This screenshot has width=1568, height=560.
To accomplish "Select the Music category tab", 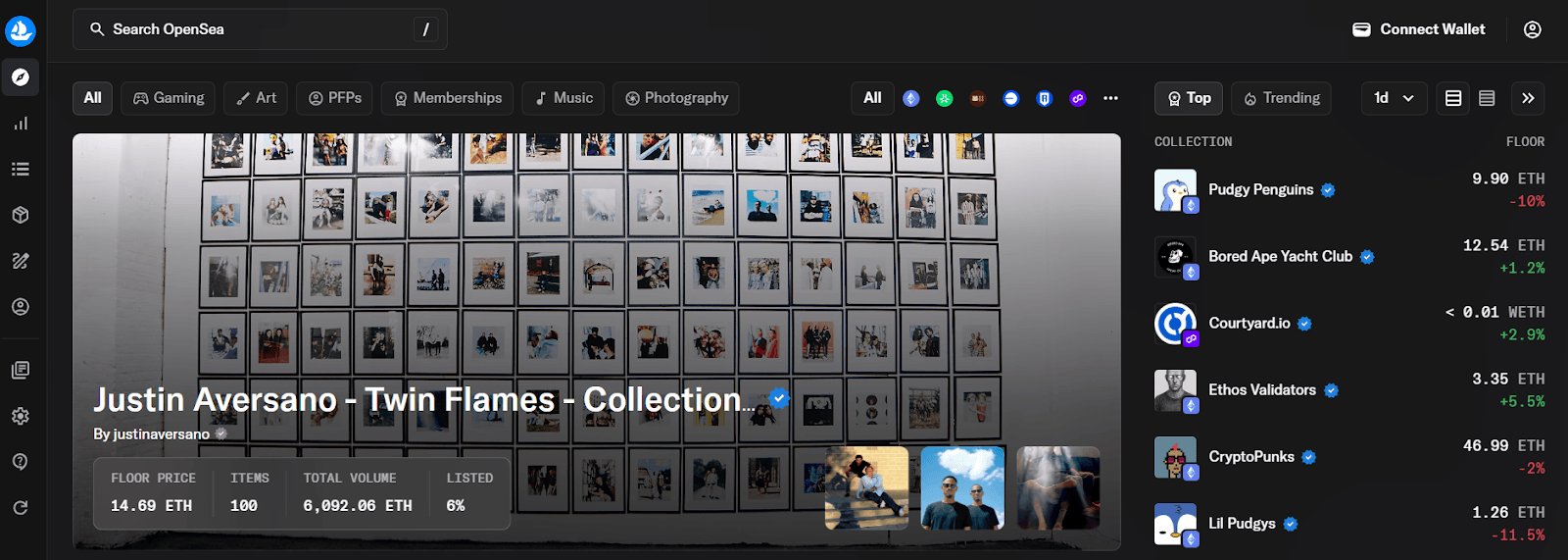I will coord(563,98).
